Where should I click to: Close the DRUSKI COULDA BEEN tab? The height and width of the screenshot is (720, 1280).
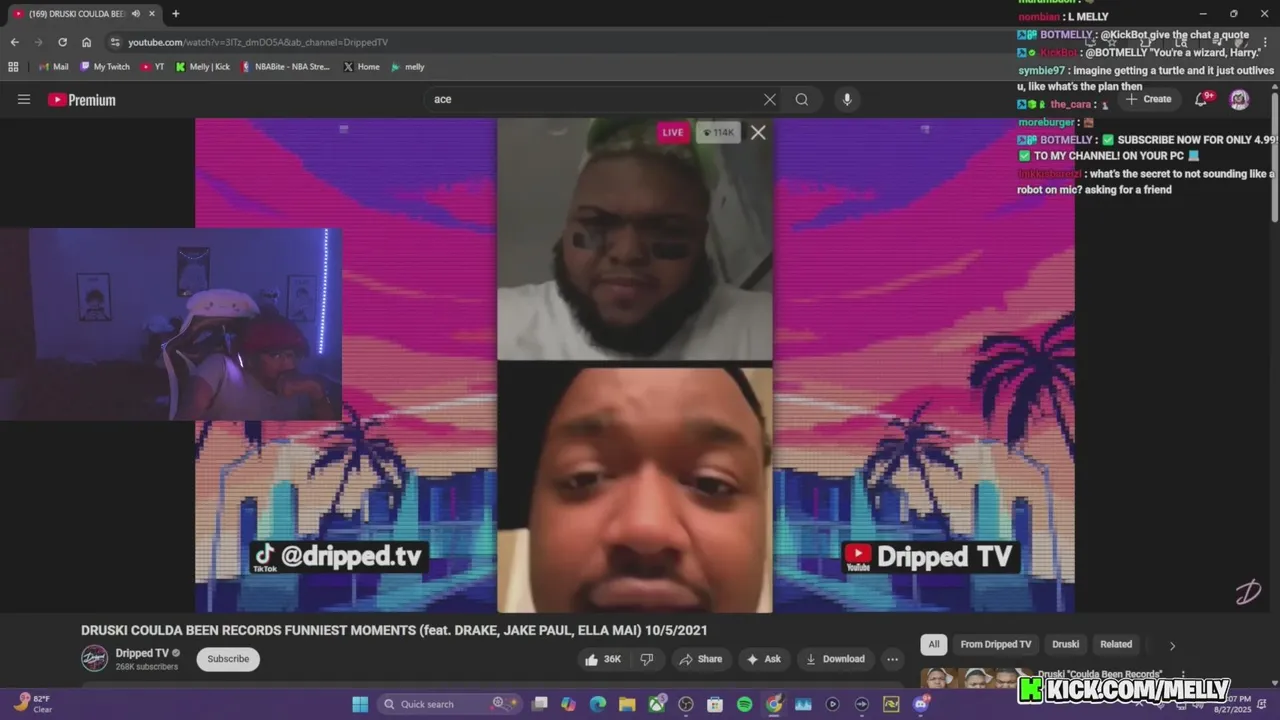(x=151, y=14)
